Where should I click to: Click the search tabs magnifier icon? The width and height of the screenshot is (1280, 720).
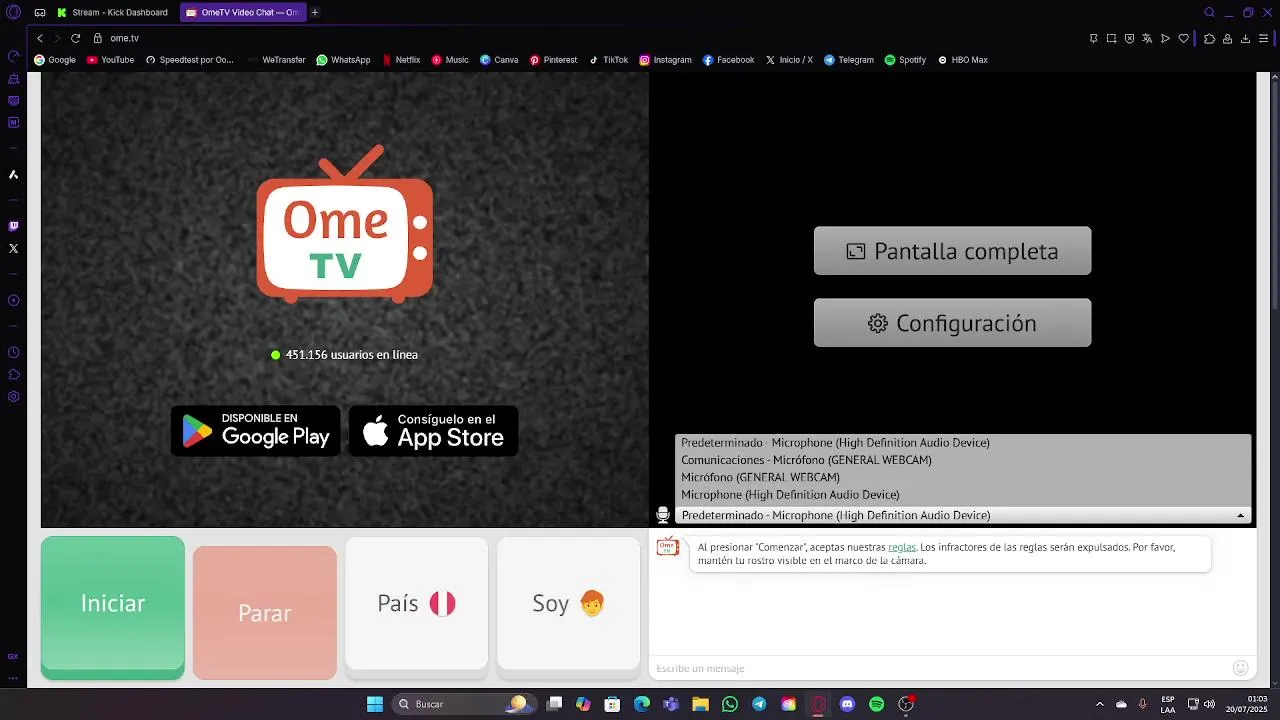[x=1209, y=13]
